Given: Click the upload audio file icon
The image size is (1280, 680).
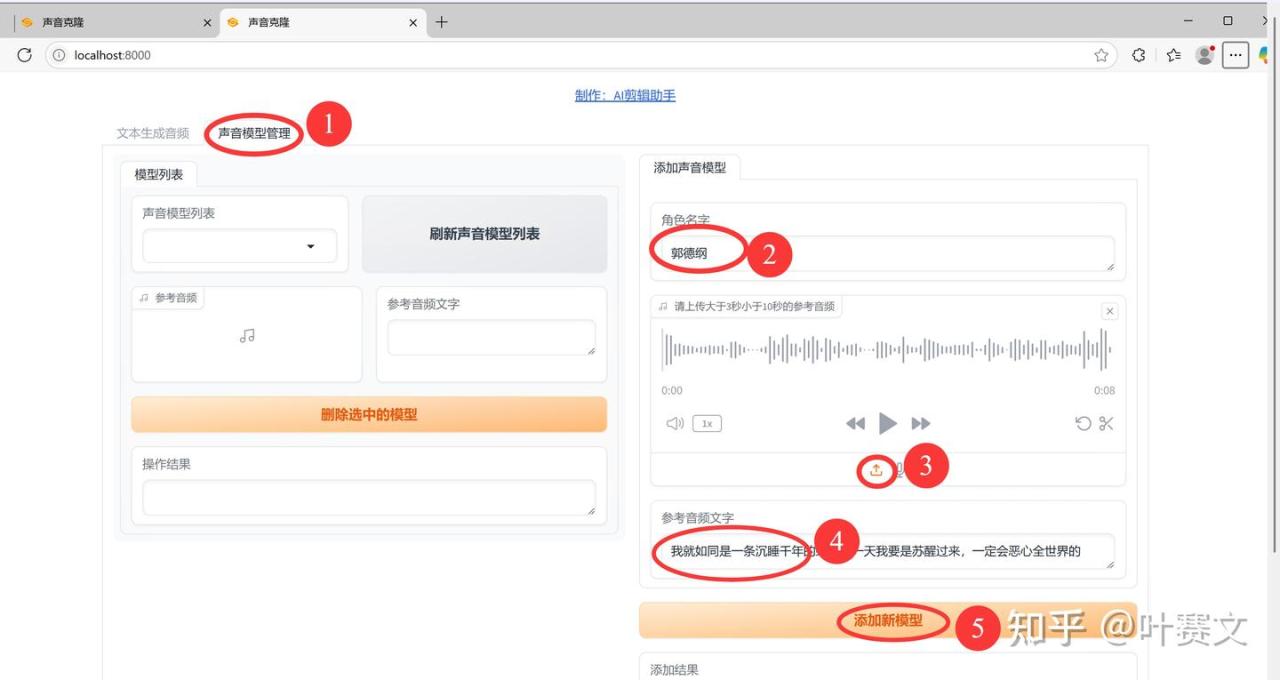Looking at the screenshot, I should [x=876, y=470].
